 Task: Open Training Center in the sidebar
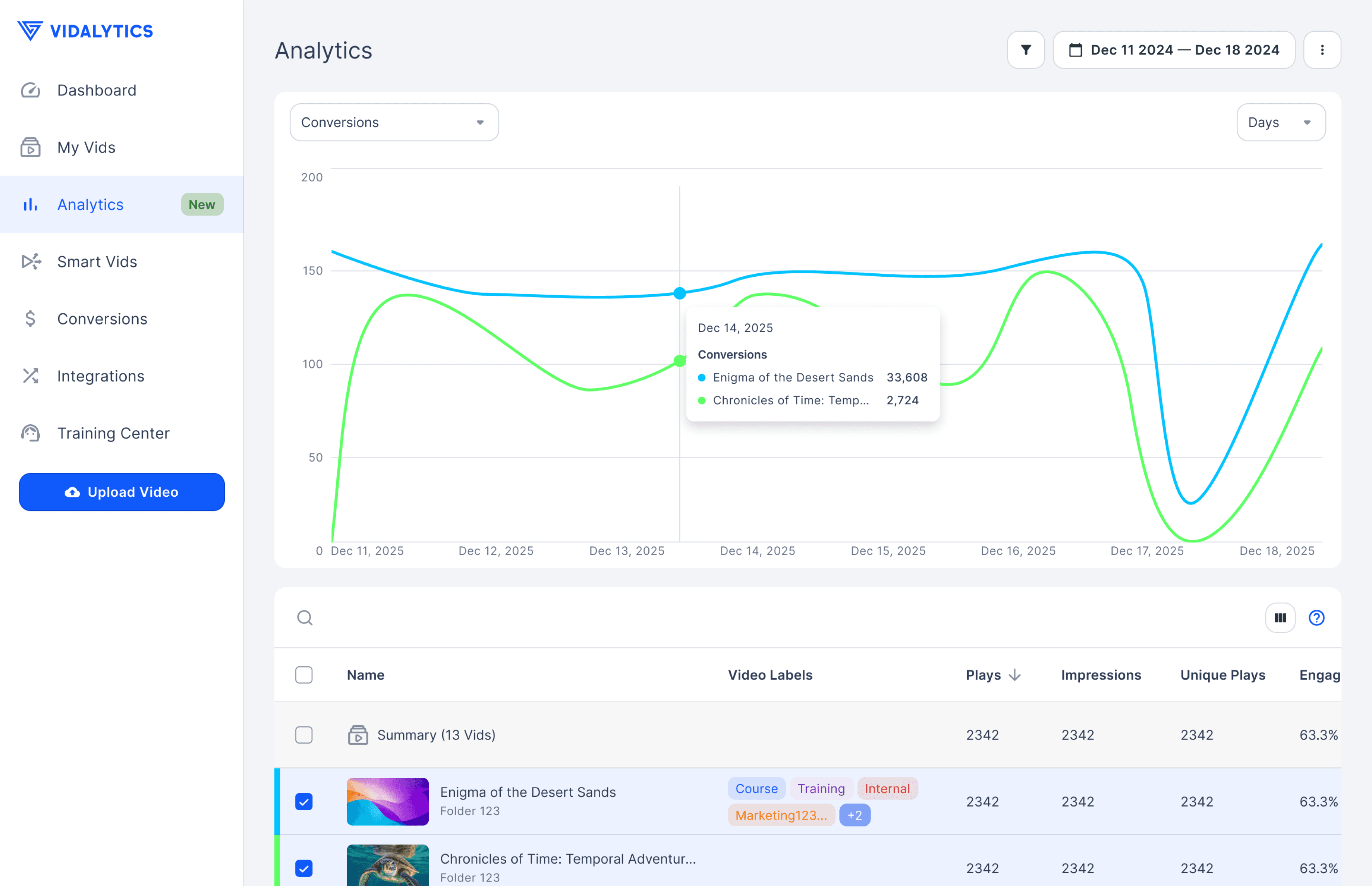coord(122,433)
